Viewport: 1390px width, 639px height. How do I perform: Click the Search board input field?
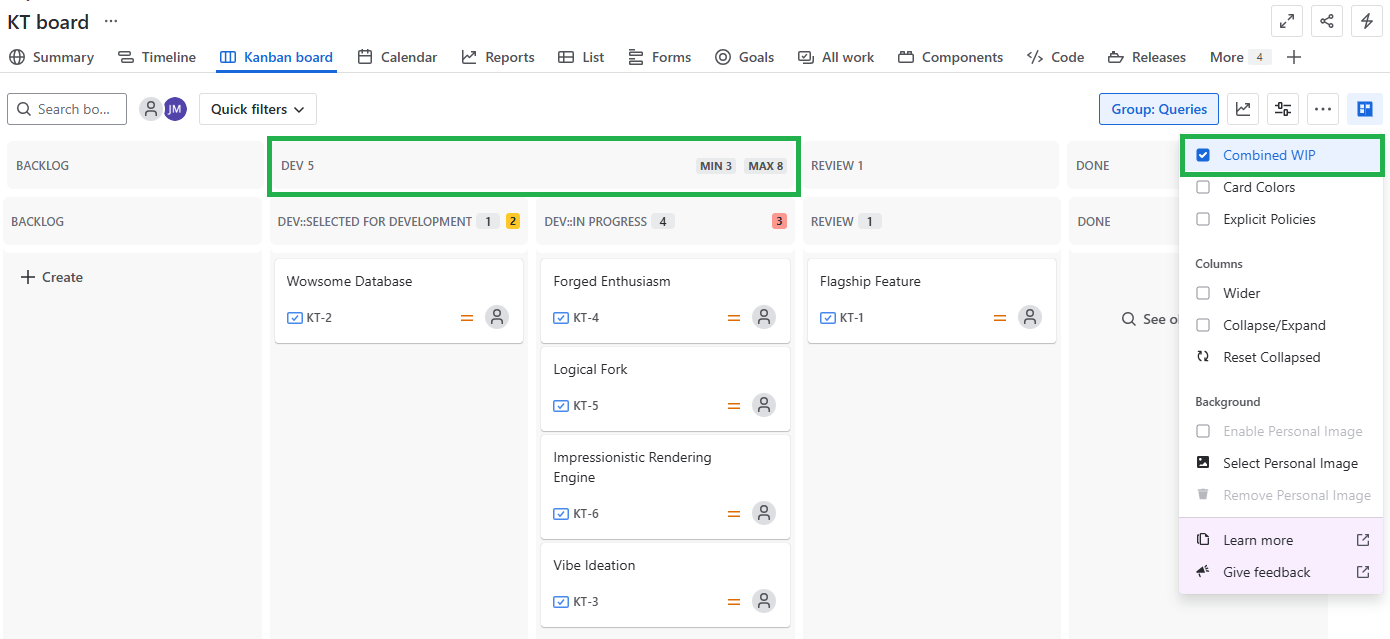pyautogui.click(x=67, y=109)
